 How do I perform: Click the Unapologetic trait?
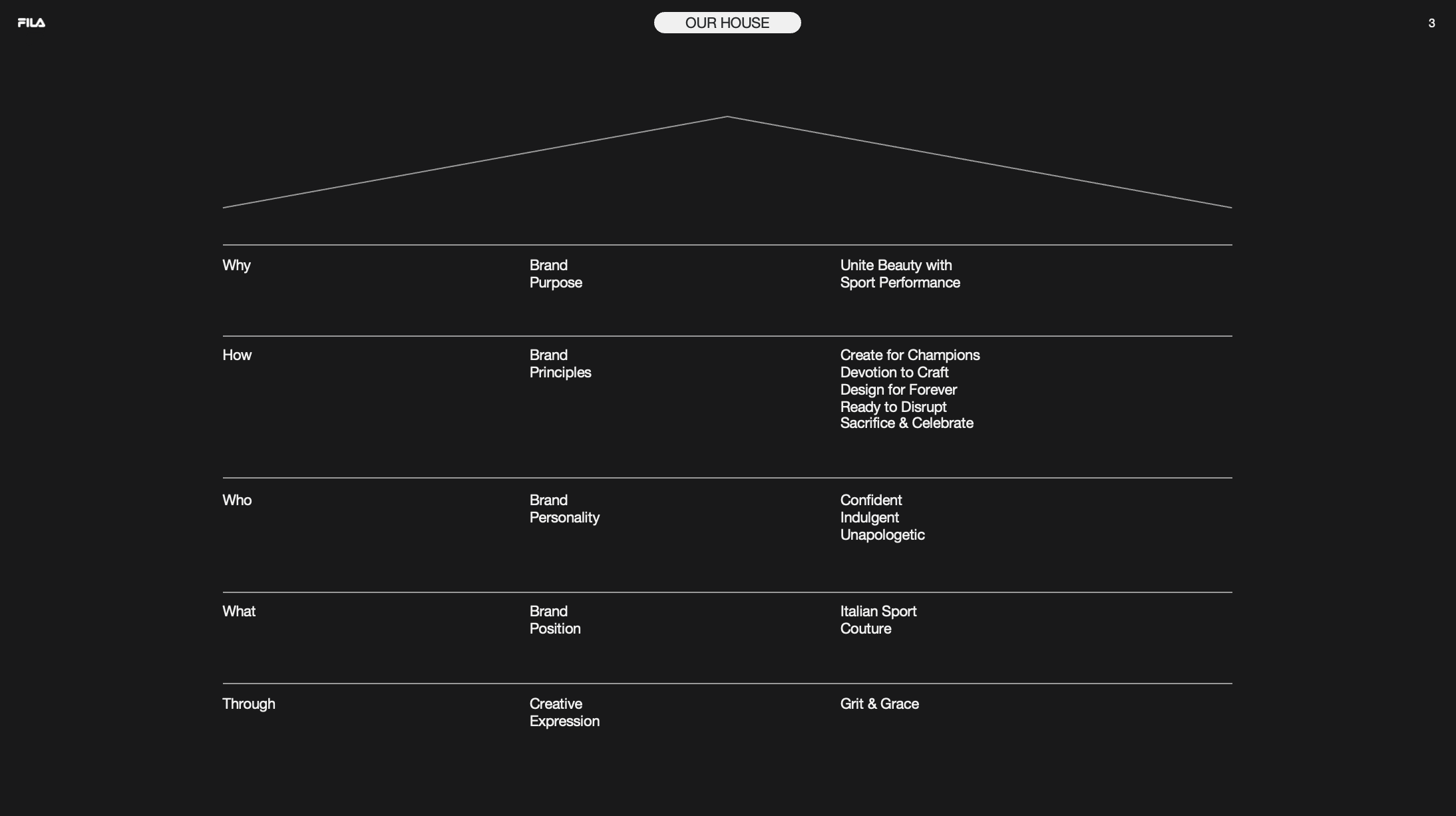click(x=882, y=534)
